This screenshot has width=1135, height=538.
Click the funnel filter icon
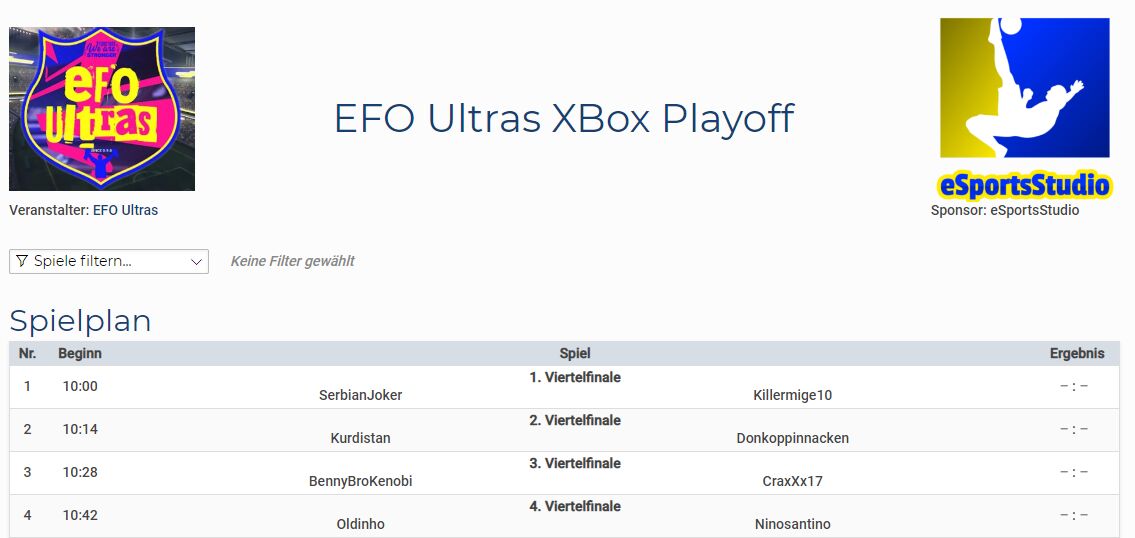point(22,261)
